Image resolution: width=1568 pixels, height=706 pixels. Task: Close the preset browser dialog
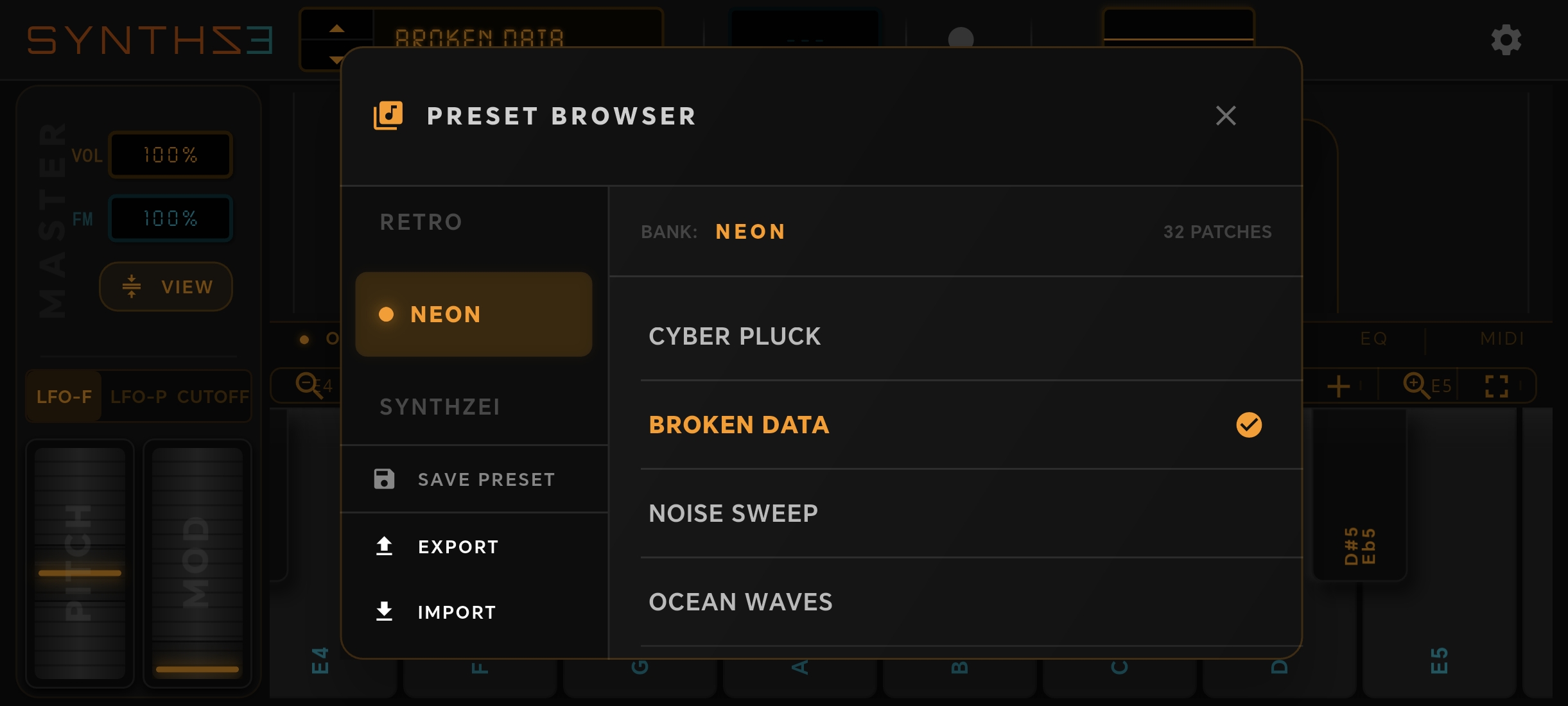tap(1226, 116)
